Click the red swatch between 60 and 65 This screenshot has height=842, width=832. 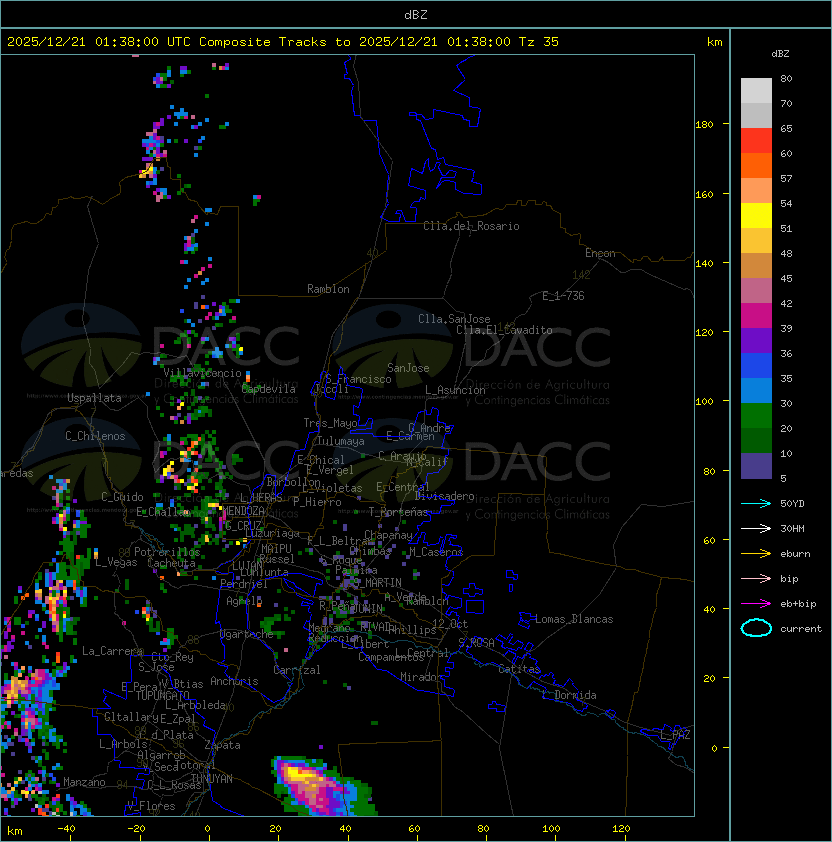[756, 141]
